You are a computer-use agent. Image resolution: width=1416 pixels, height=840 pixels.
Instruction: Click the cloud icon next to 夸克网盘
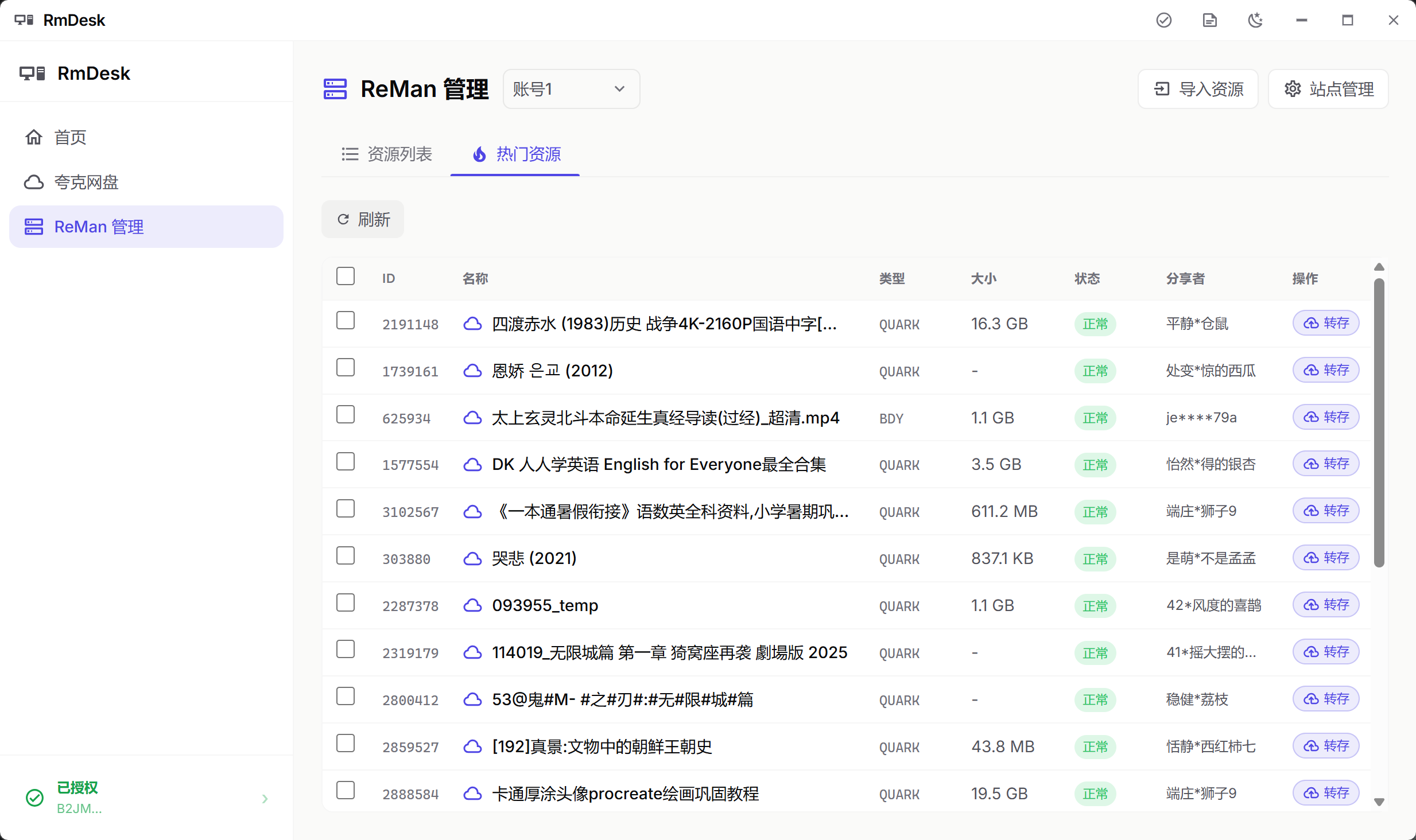coord(34,182)
